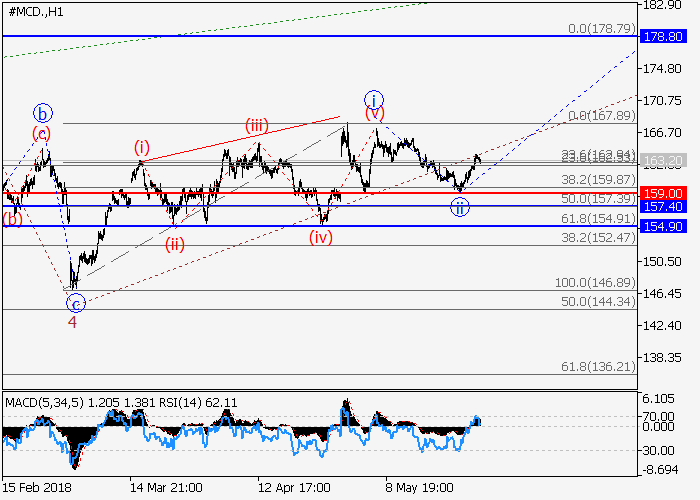Select the 8 May 19:00 time axis label
The image size is (700, 500).
tap(420, 486)
